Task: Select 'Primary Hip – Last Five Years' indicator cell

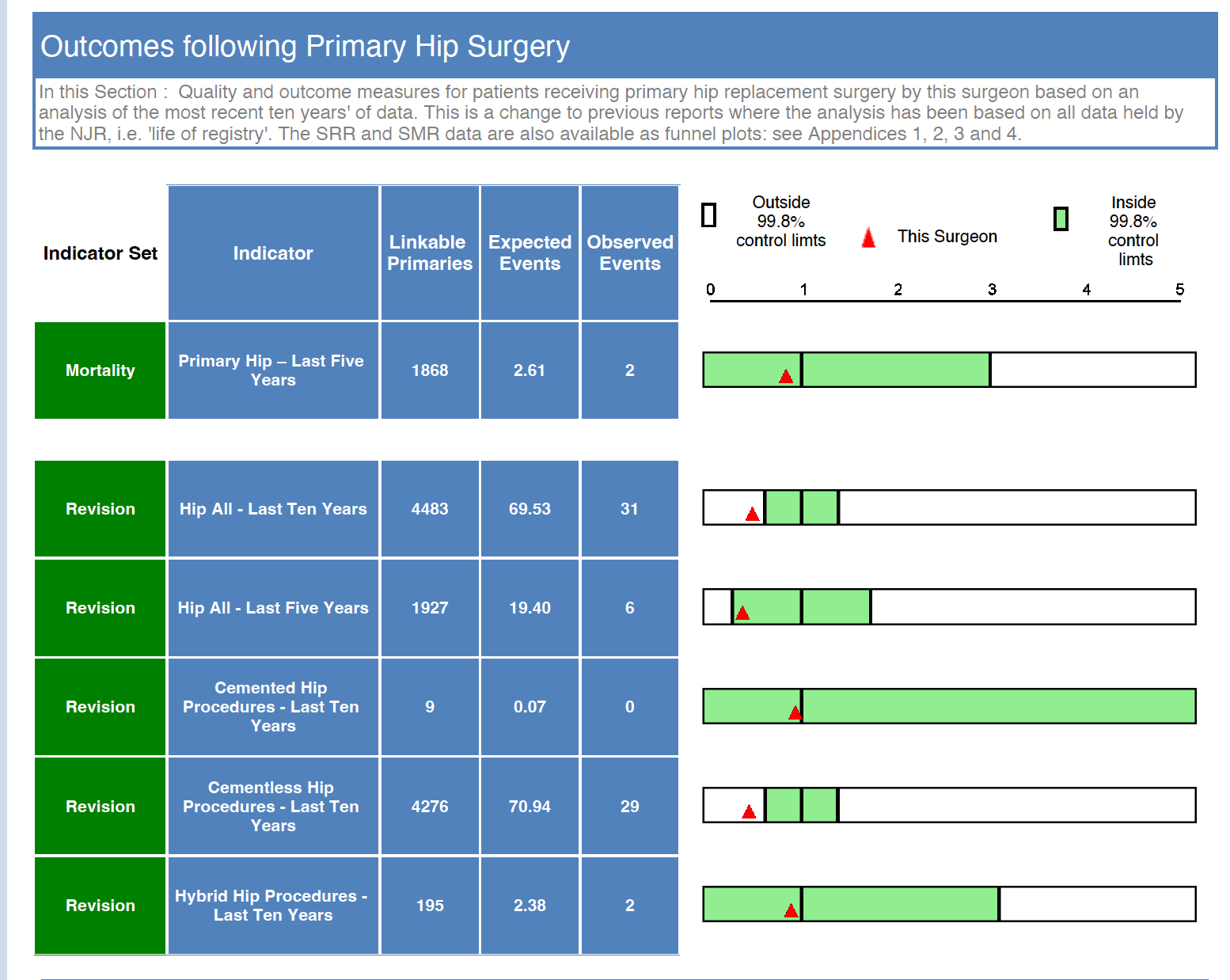Action: (272, 370)
